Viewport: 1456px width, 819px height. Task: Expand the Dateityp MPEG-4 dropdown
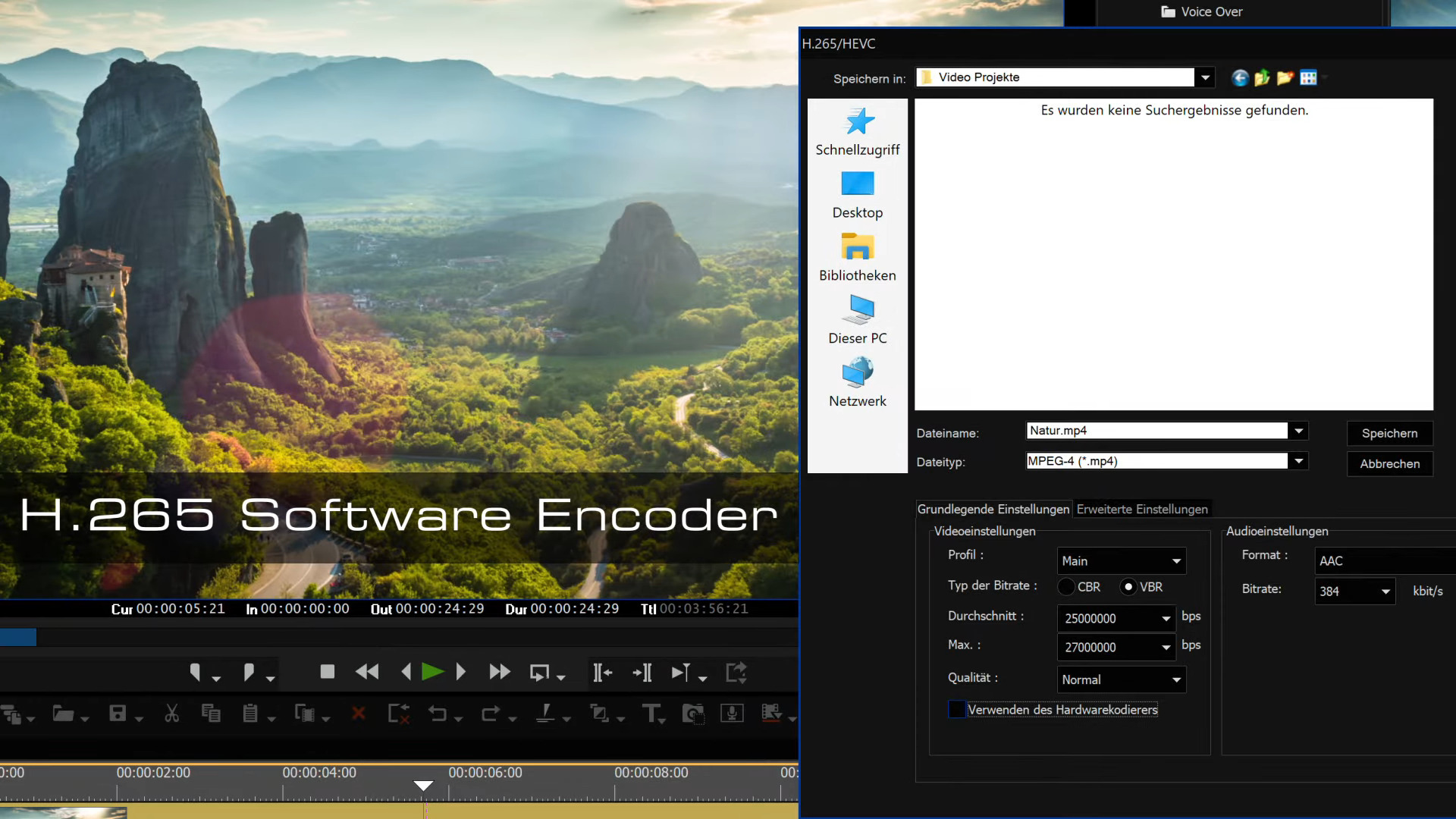click(x=1299, y=461)
